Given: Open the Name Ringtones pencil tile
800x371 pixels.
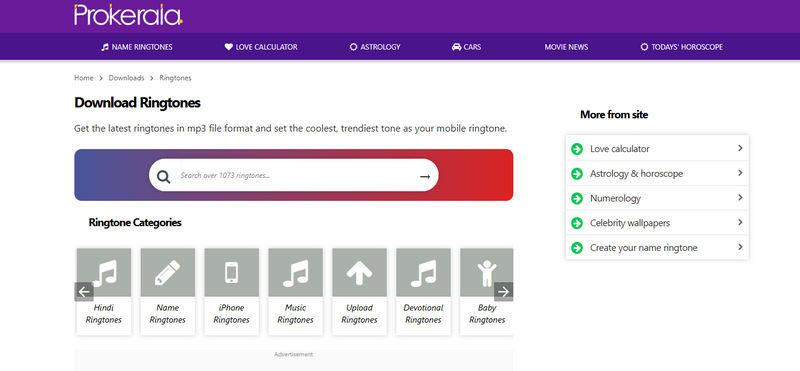Looking at the screenshot, I should 168,273.
